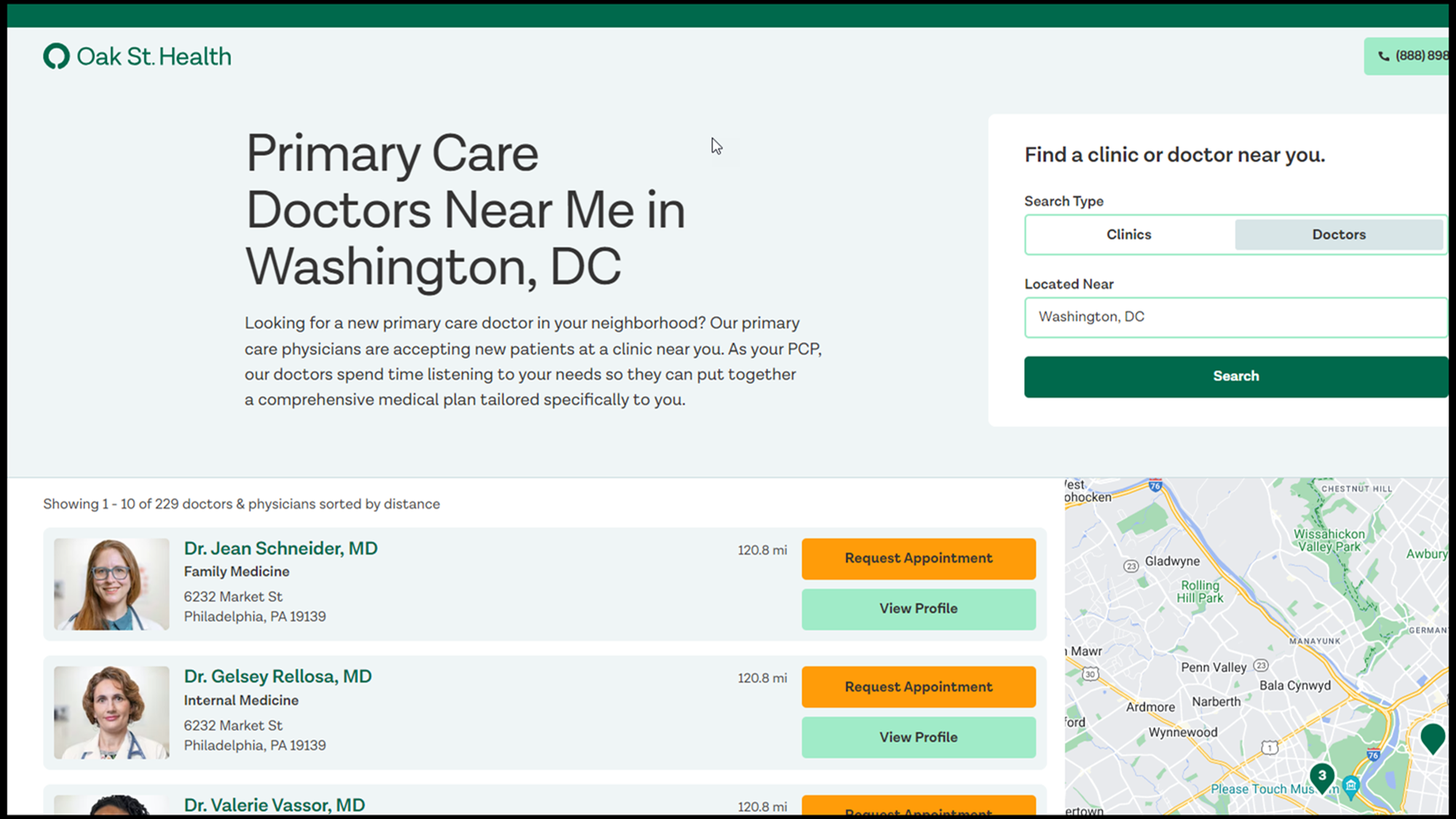Open Dr. Gelsey Rellosa, MD name link
Screen dimensions: 1456x819
click(x=277, y=676)
